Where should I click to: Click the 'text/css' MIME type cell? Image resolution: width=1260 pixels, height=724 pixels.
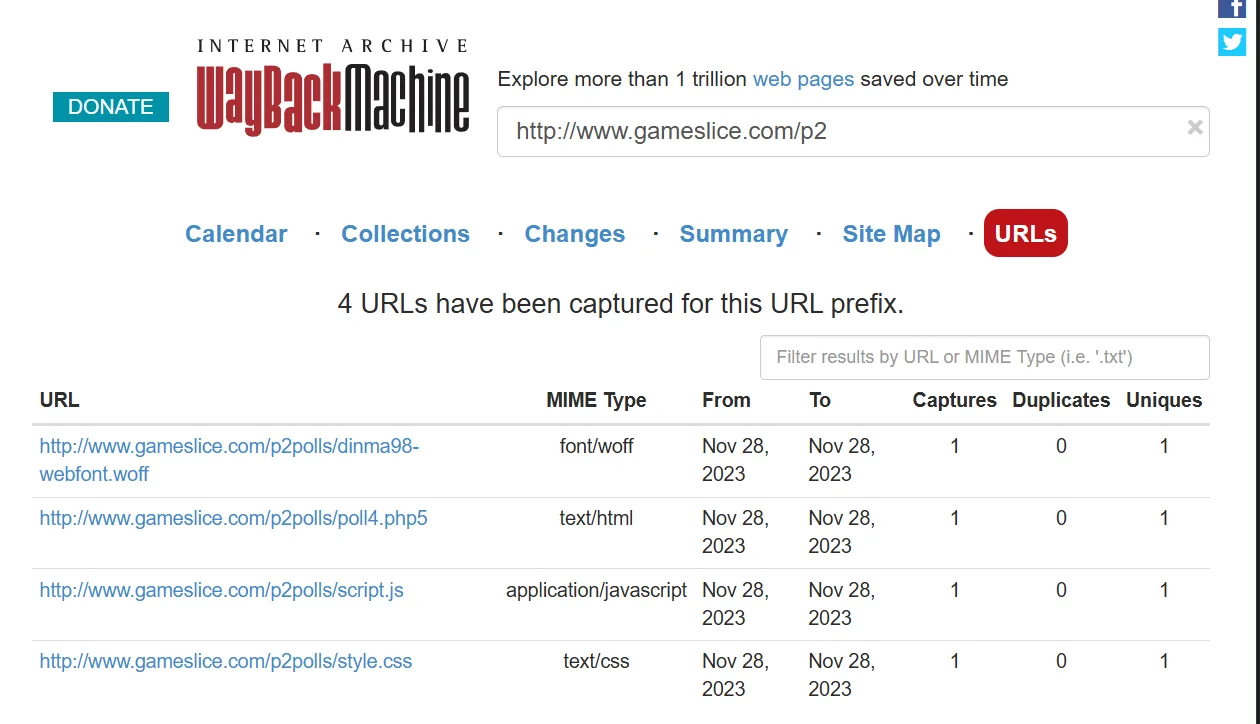pyautogui.click(x=596, y=661)
